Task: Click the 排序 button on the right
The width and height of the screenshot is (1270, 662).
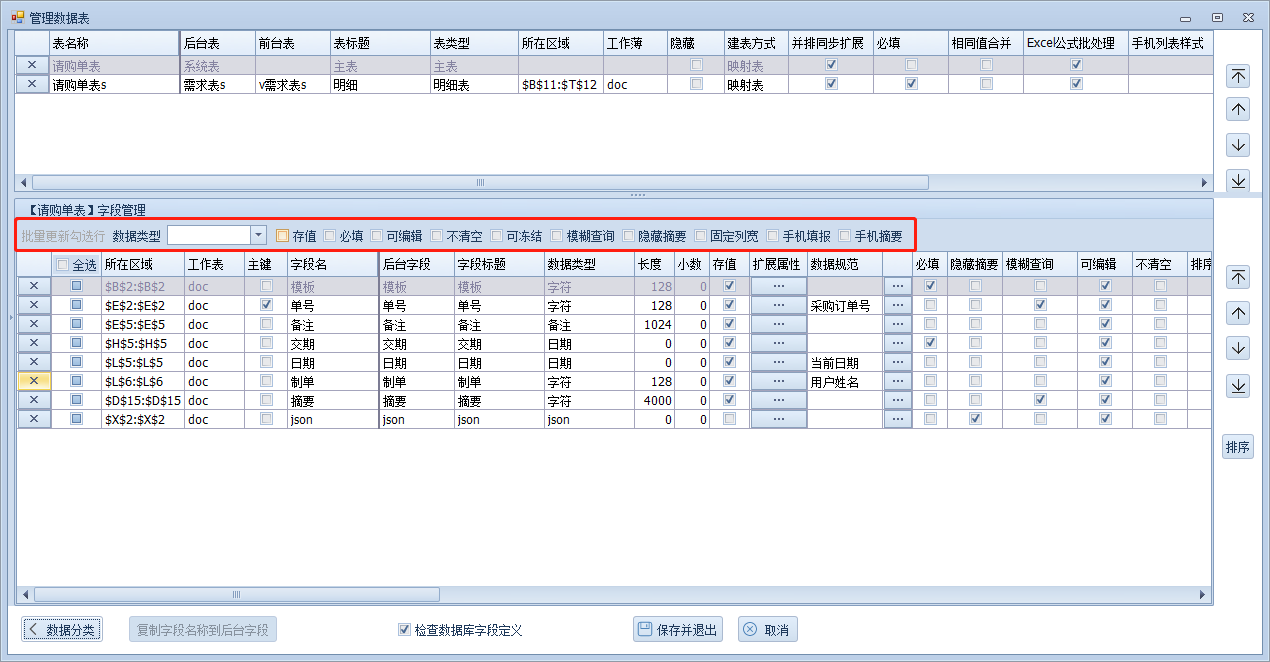Action: (1238, 447)
